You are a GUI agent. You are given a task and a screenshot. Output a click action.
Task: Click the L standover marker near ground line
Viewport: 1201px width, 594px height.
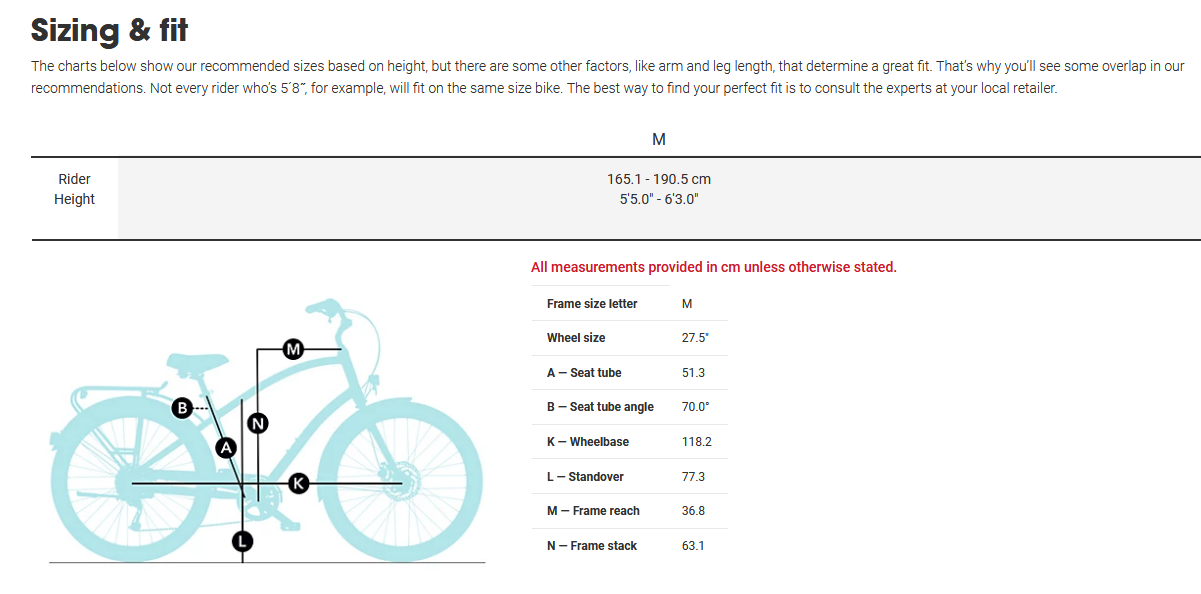point(242,542)
